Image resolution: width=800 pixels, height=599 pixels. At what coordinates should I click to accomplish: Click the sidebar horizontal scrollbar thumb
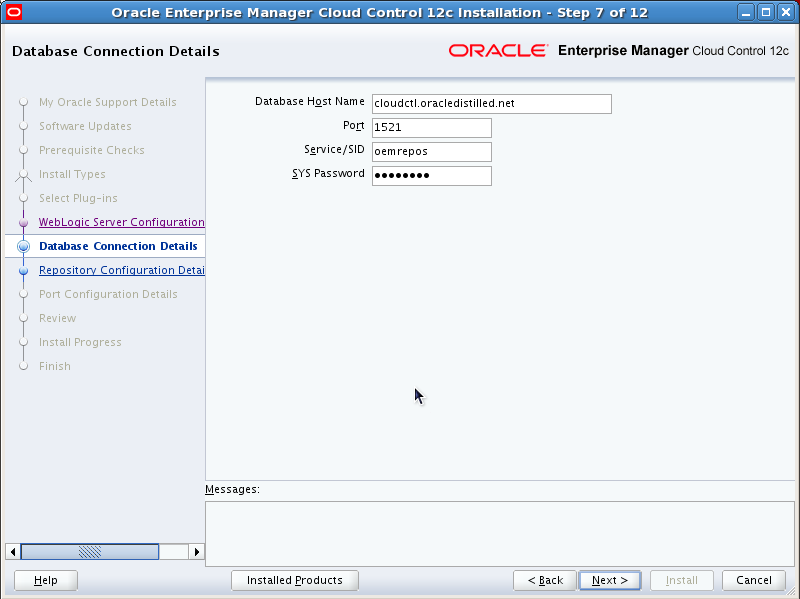tap(90, 552)
